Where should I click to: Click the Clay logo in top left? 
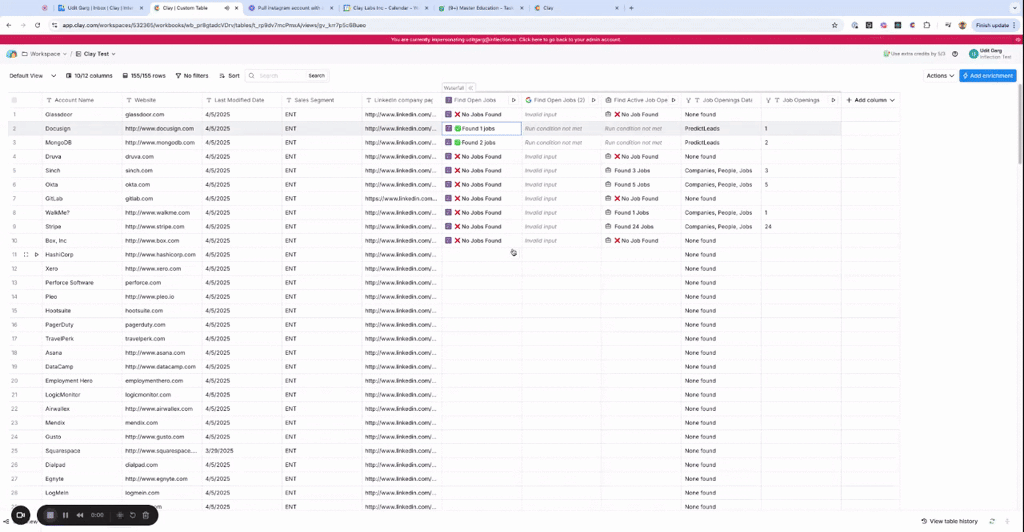12,53
